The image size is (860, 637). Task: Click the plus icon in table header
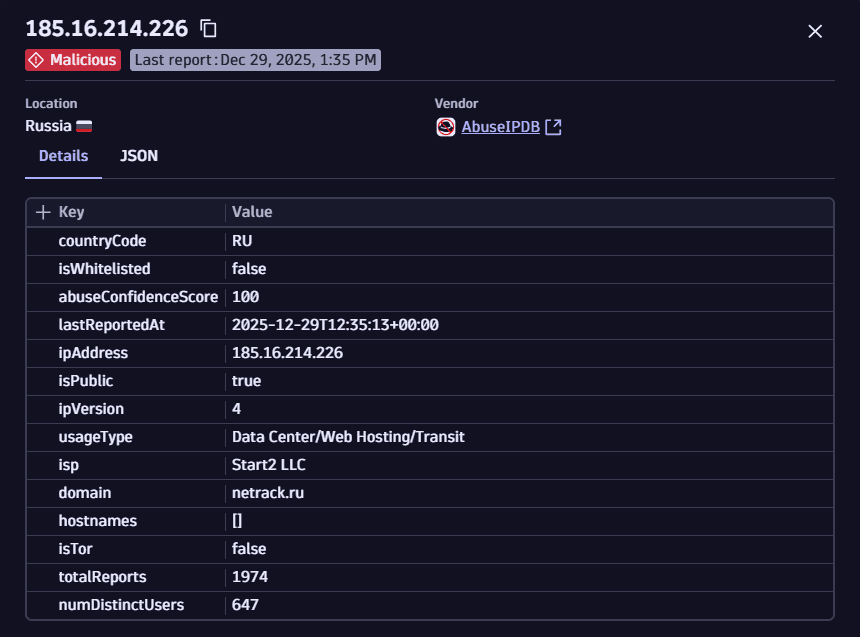click(43, 212)
